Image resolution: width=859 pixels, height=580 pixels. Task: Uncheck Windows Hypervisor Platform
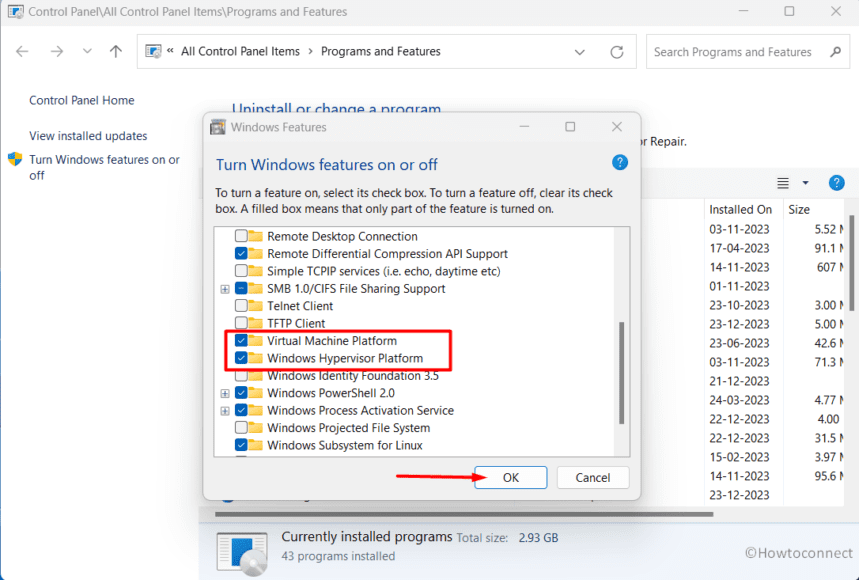click(x=241, y=358)
